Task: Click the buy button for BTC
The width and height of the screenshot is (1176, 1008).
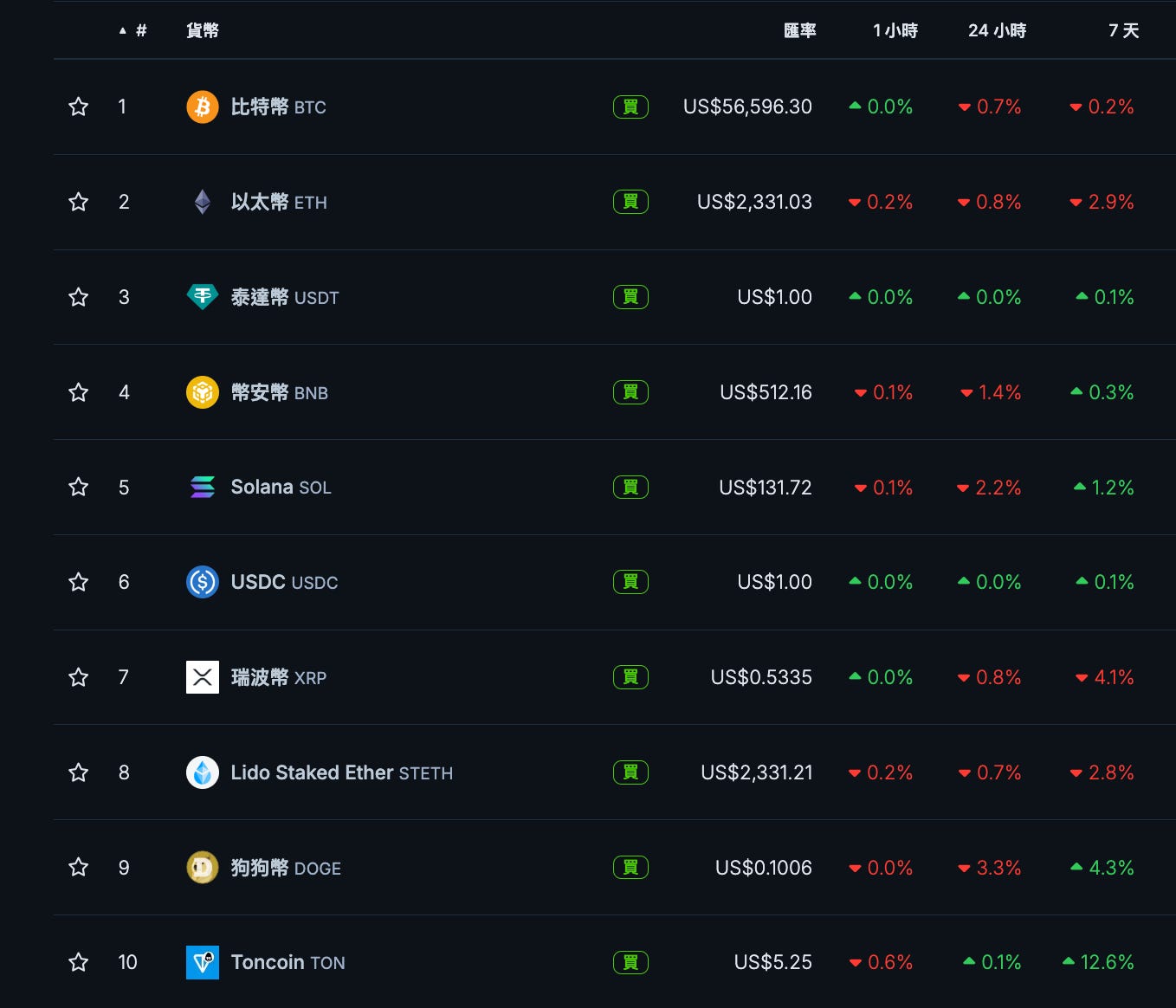Action: [630, 107]
